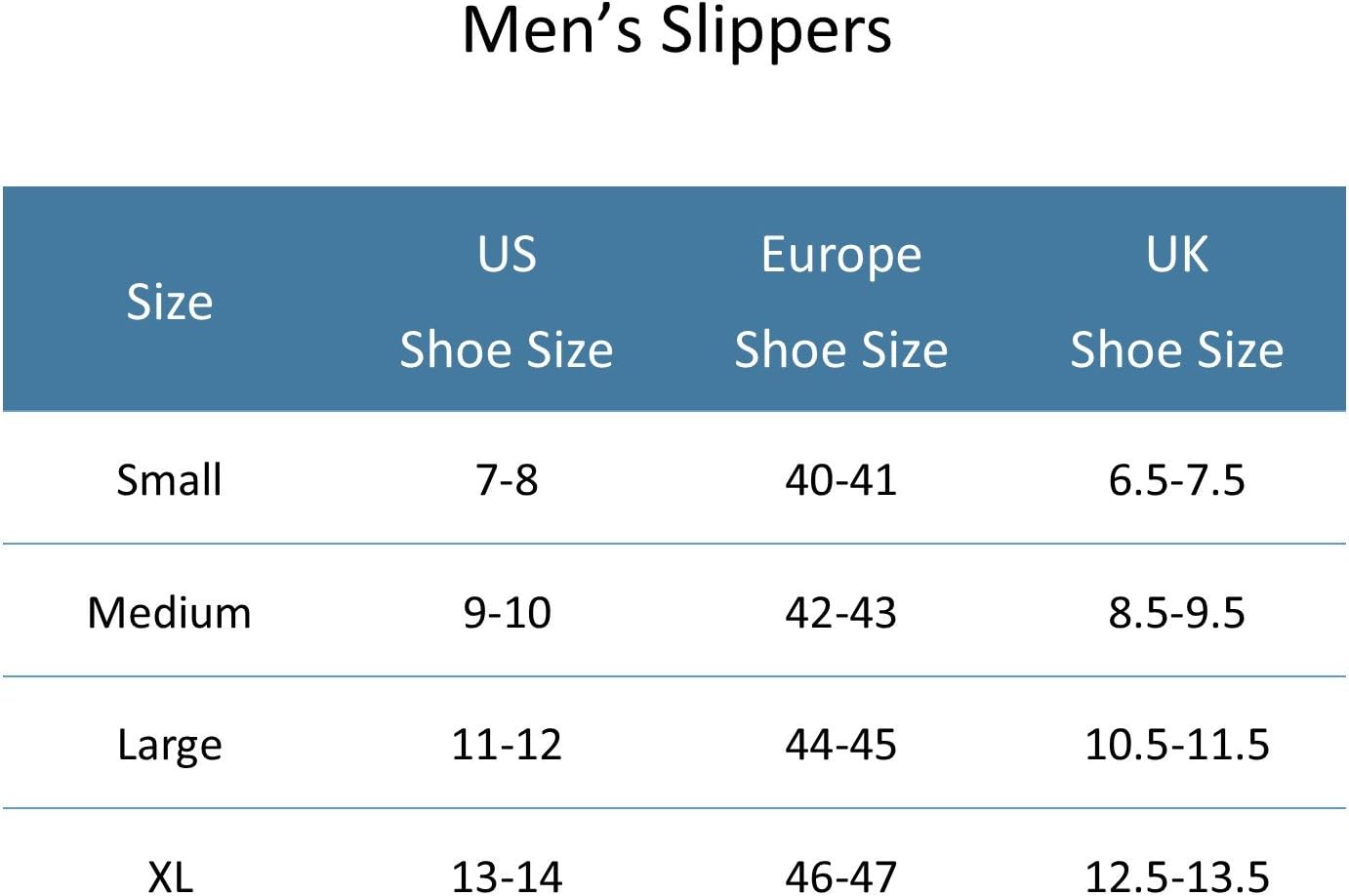
Task: Click the Men's Slippers title
Action: coord(676,31)
